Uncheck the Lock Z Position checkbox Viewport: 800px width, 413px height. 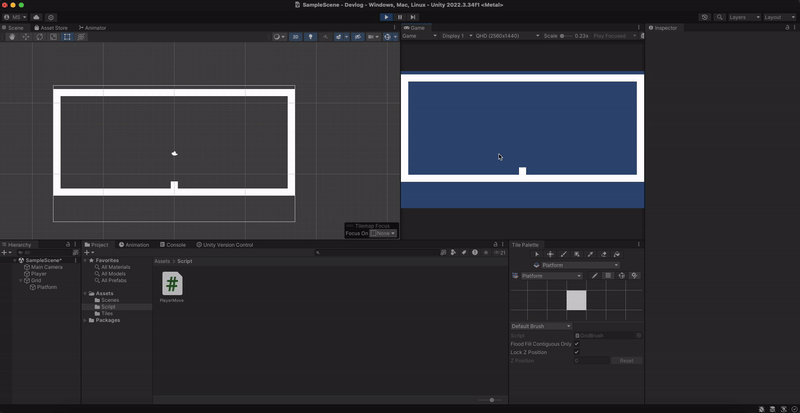pyautogui.click(x=577, y=352)
